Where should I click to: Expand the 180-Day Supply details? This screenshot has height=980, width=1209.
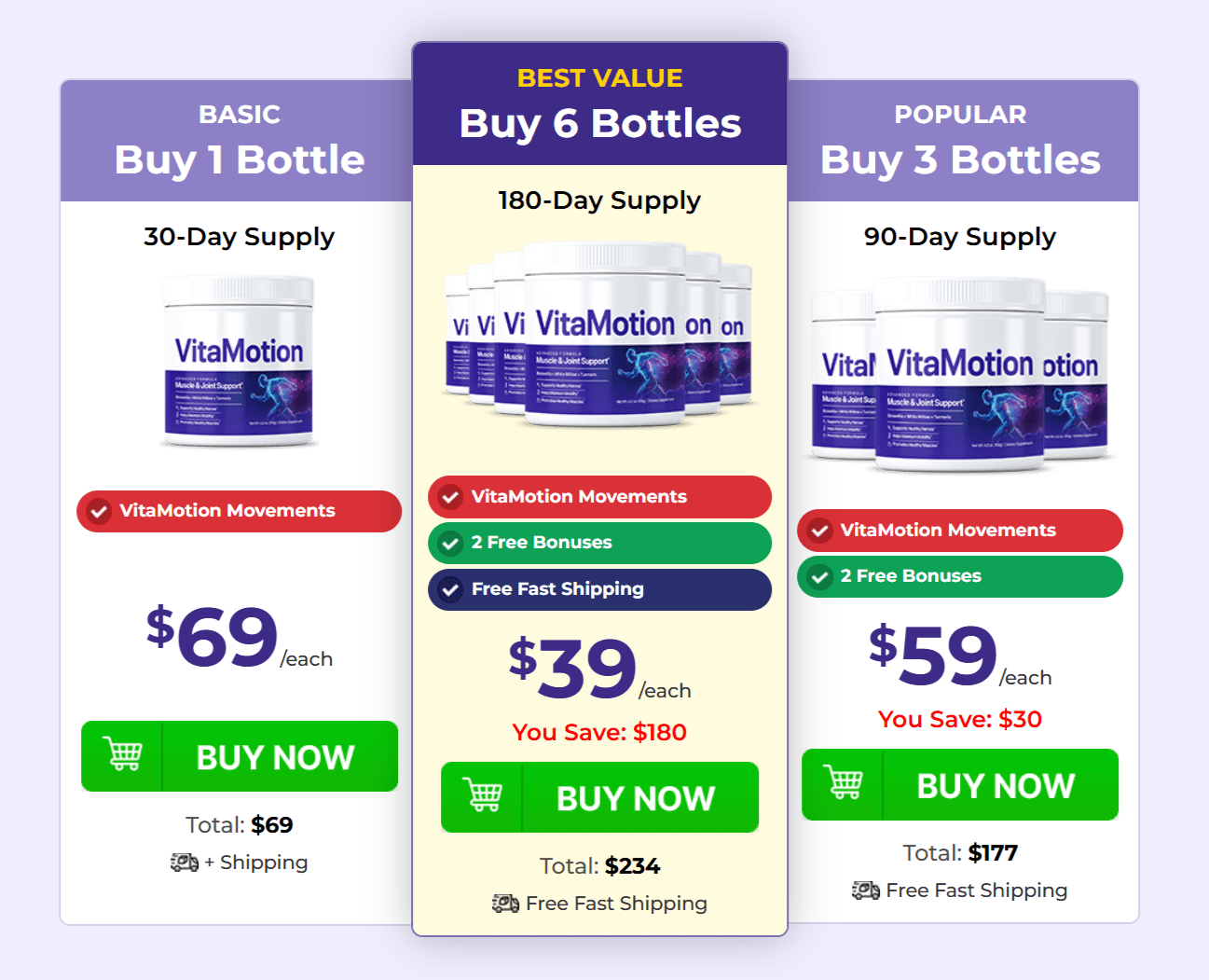point(599,200)
